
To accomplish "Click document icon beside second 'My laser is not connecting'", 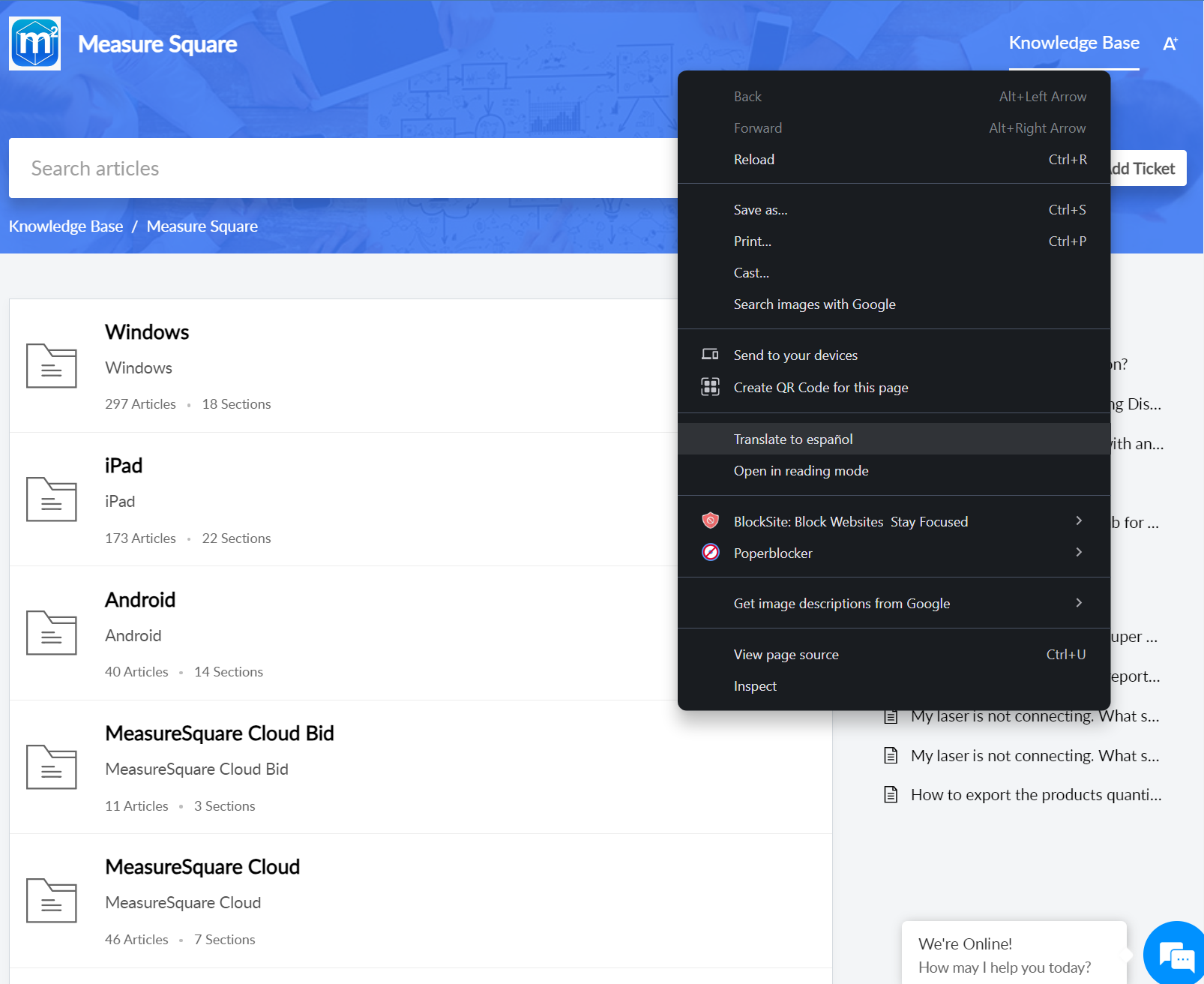I will [891, 755].
